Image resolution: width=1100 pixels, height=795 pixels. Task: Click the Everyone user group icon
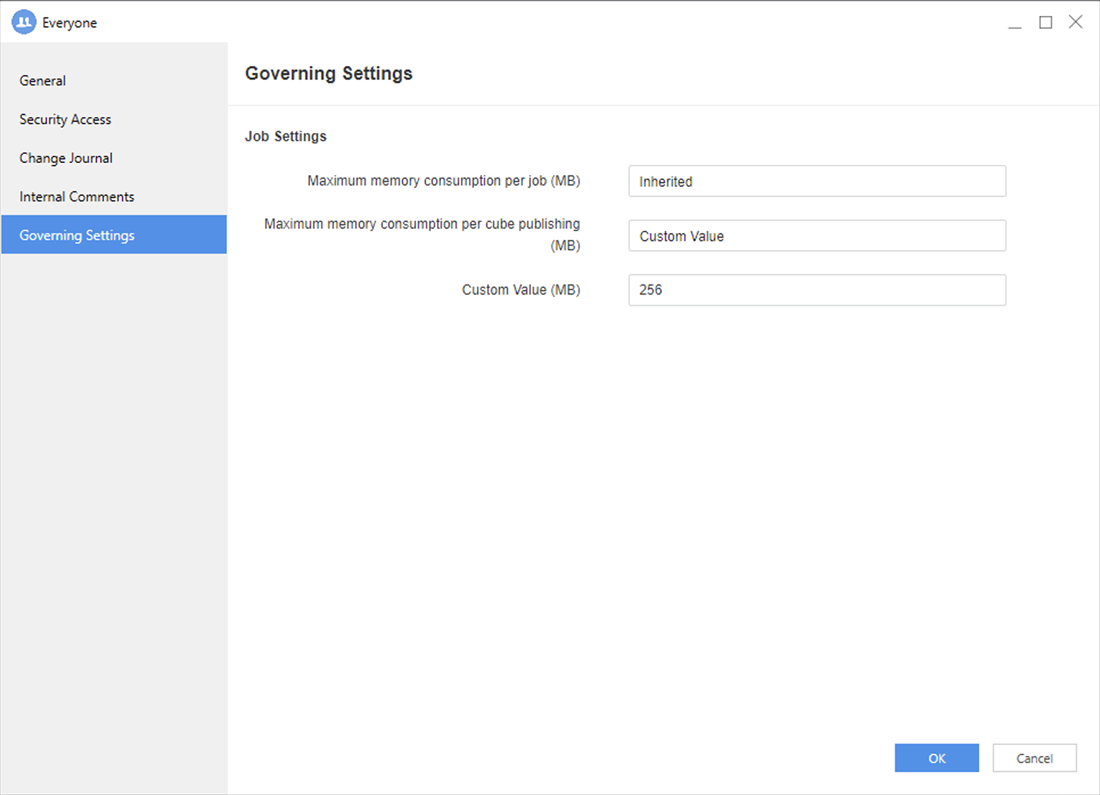(24, 22)
